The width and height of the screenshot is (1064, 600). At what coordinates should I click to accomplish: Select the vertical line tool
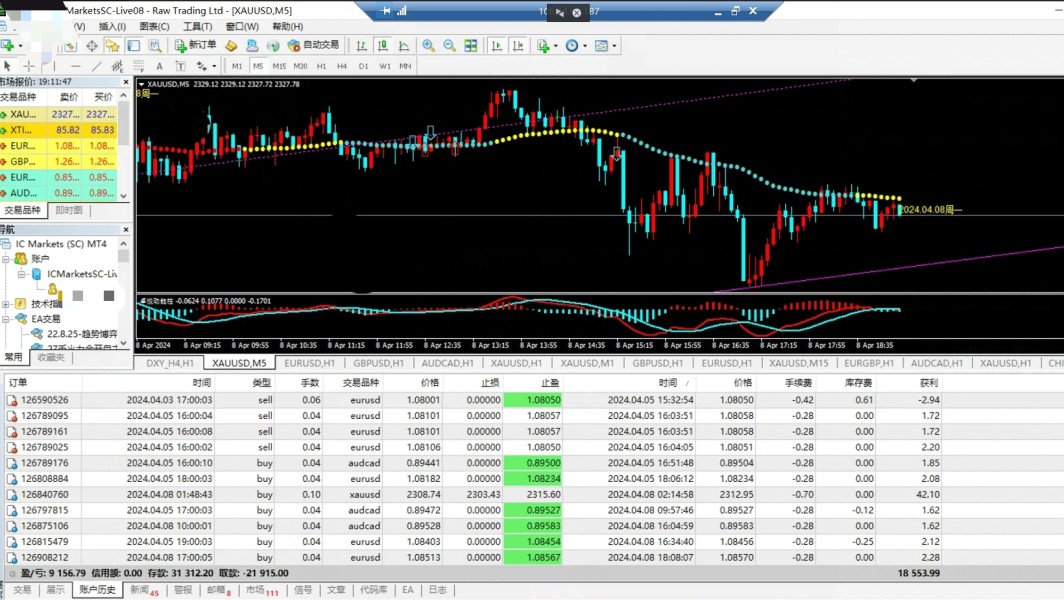point(54,66)
